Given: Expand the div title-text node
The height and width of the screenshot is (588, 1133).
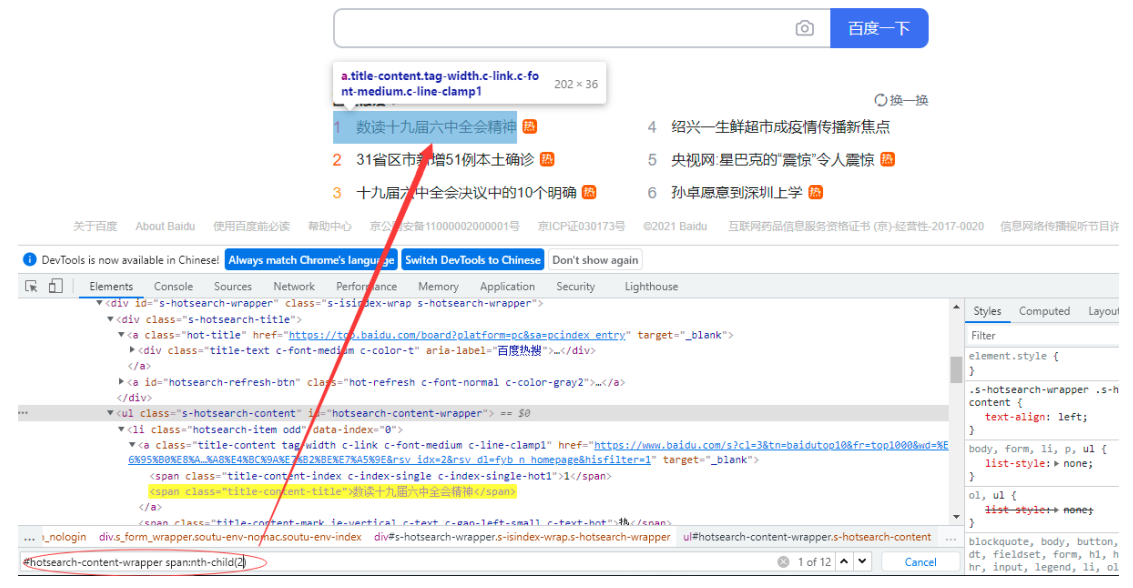Looking at the screenshot, I should (133, 351).
